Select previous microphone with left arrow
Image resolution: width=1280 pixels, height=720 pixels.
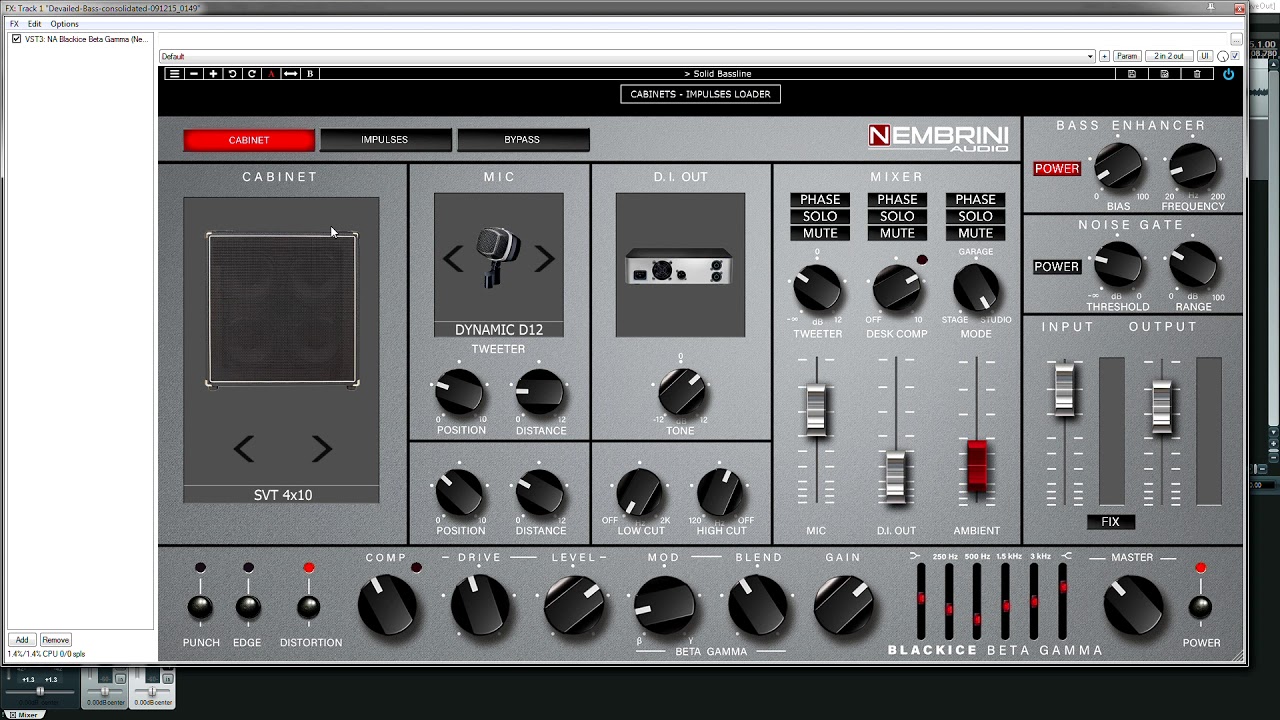pos(453,259)
